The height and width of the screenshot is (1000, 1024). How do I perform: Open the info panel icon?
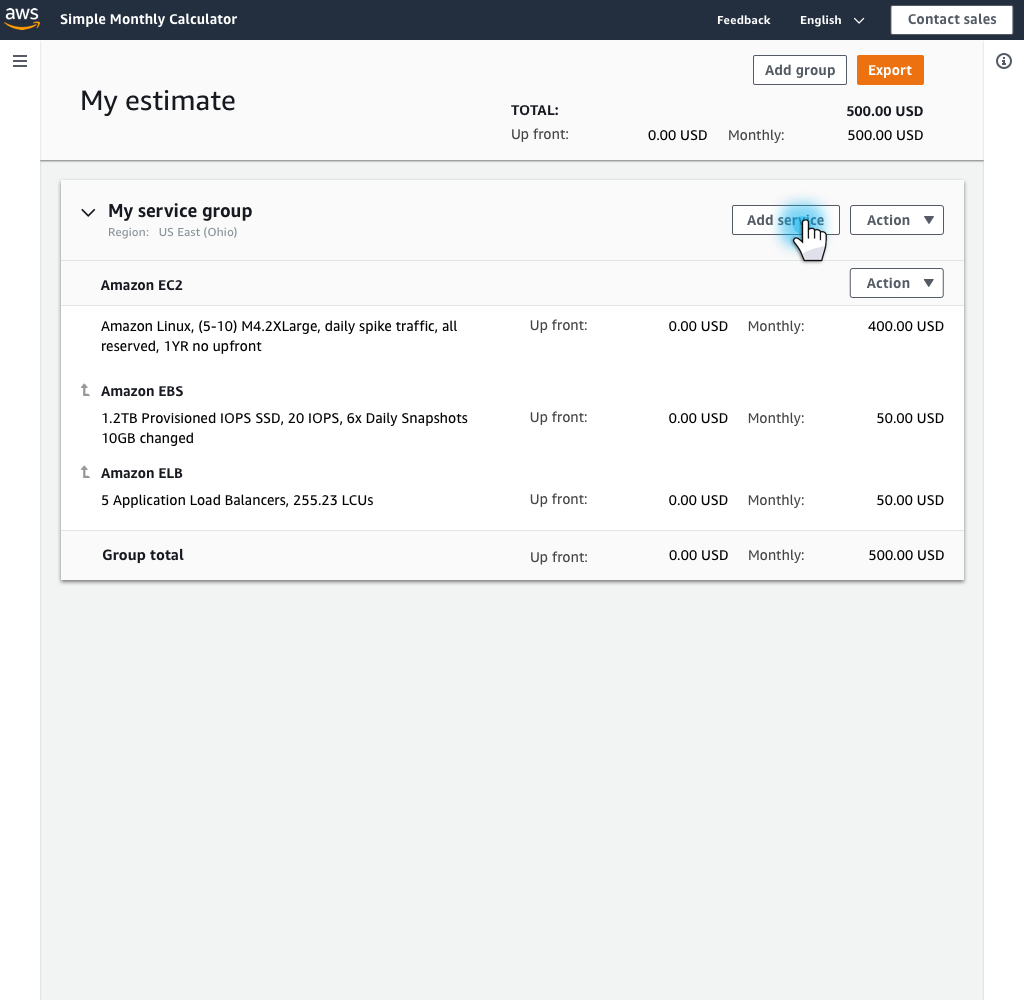tap(1004, 61)
